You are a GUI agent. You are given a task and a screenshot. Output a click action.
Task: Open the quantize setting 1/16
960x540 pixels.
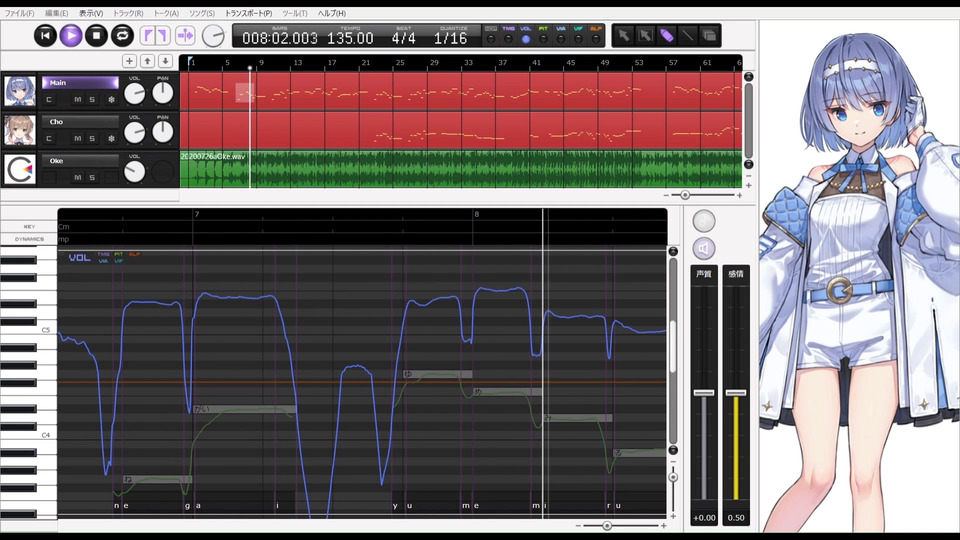tap(450, 38)
